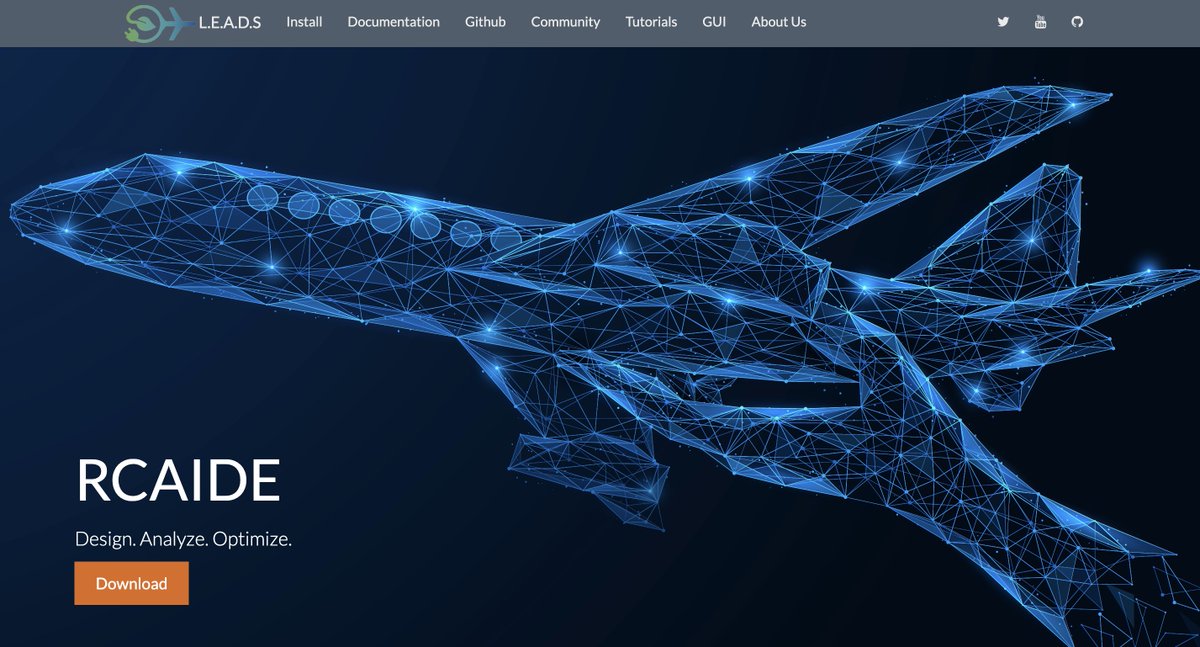Open the GitHub cat icon link

pyautogui.click(x=1077, y=22)
